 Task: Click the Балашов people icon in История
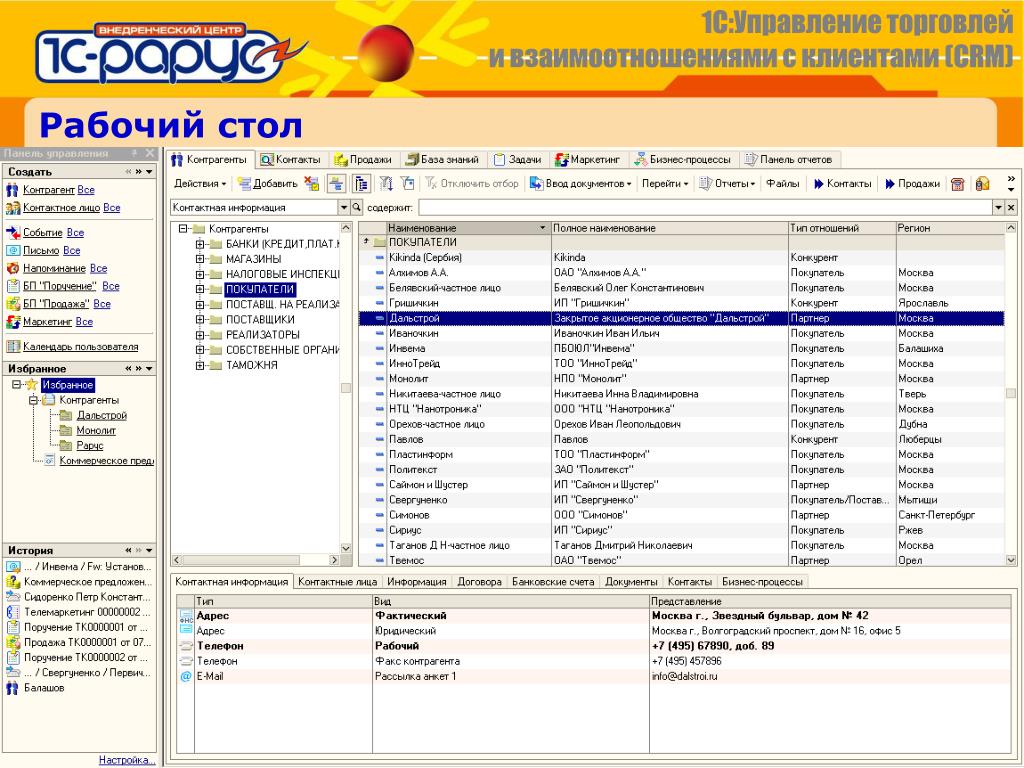[x=12, y=688]
